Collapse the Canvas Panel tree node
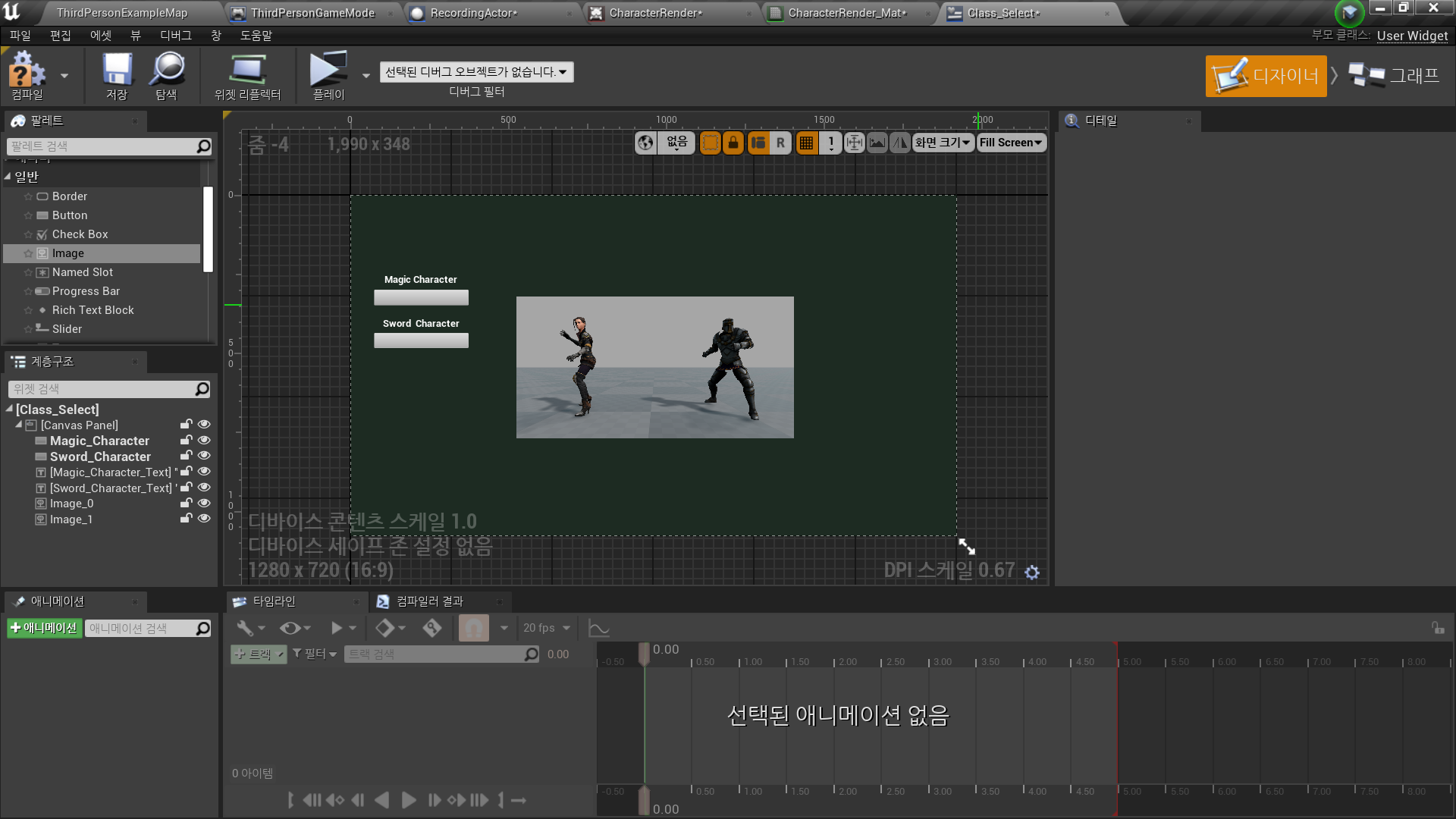The image size is (1456, 819). (19, 425)
